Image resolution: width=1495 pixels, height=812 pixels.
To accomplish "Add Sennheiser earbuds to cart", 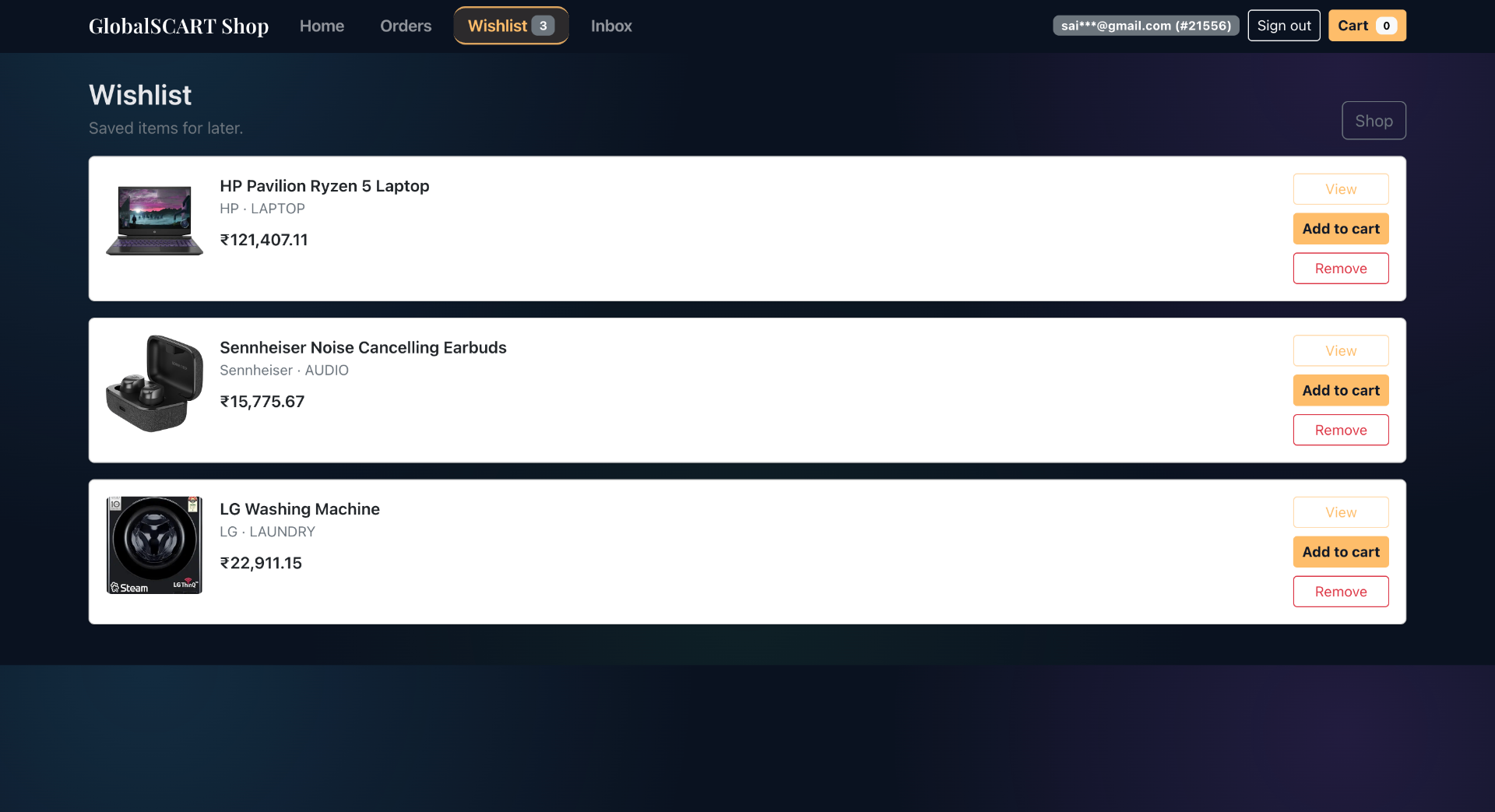I will coord(1341,391).
